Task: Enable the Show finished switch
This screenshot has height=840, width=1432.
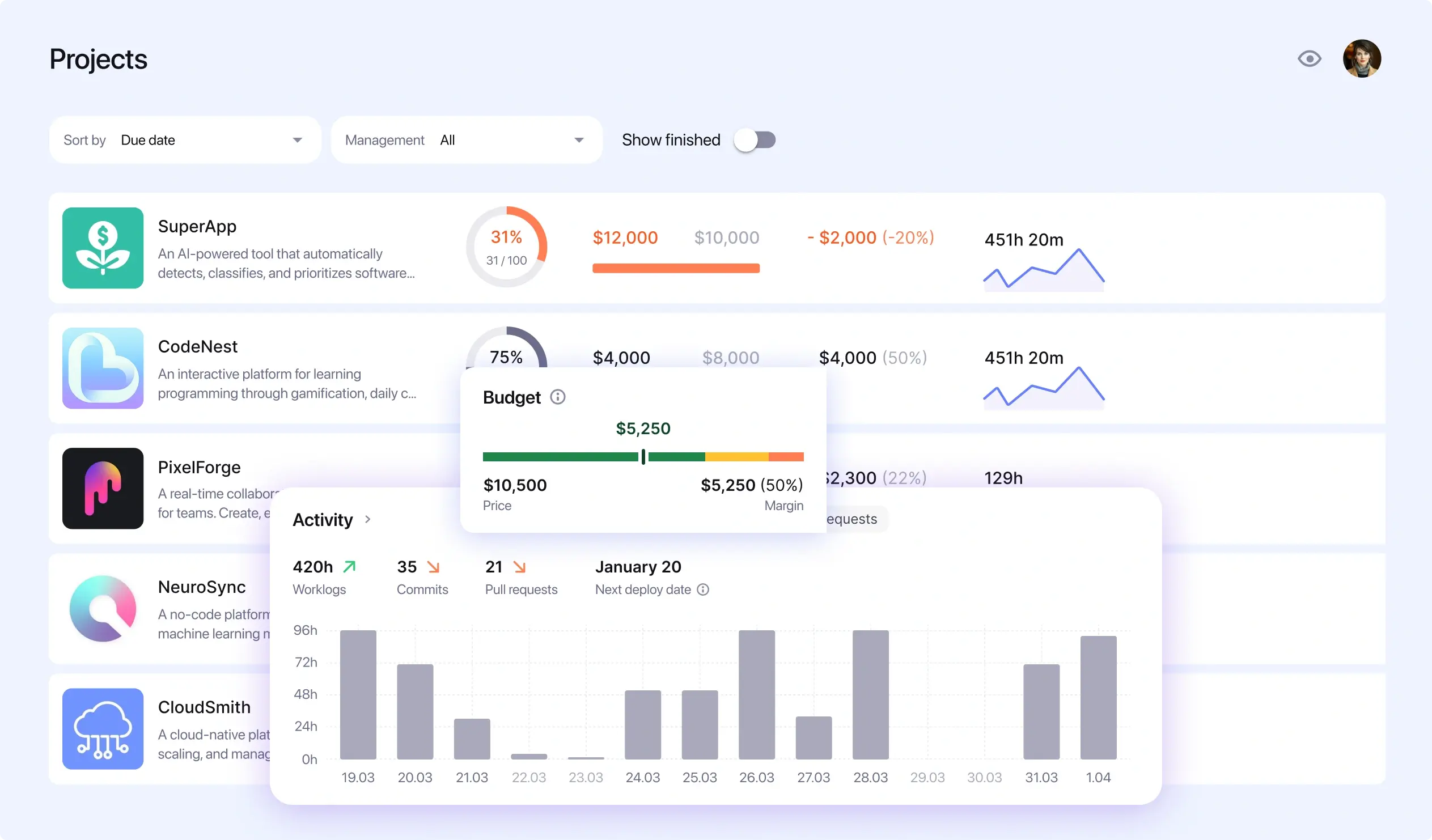Action: click(x=755, y=140)
